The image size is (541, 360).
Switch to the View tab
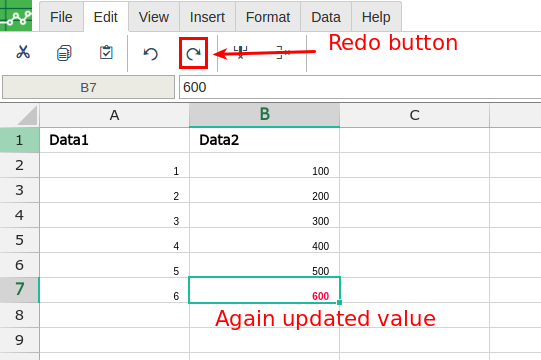[x=154, y=17]
